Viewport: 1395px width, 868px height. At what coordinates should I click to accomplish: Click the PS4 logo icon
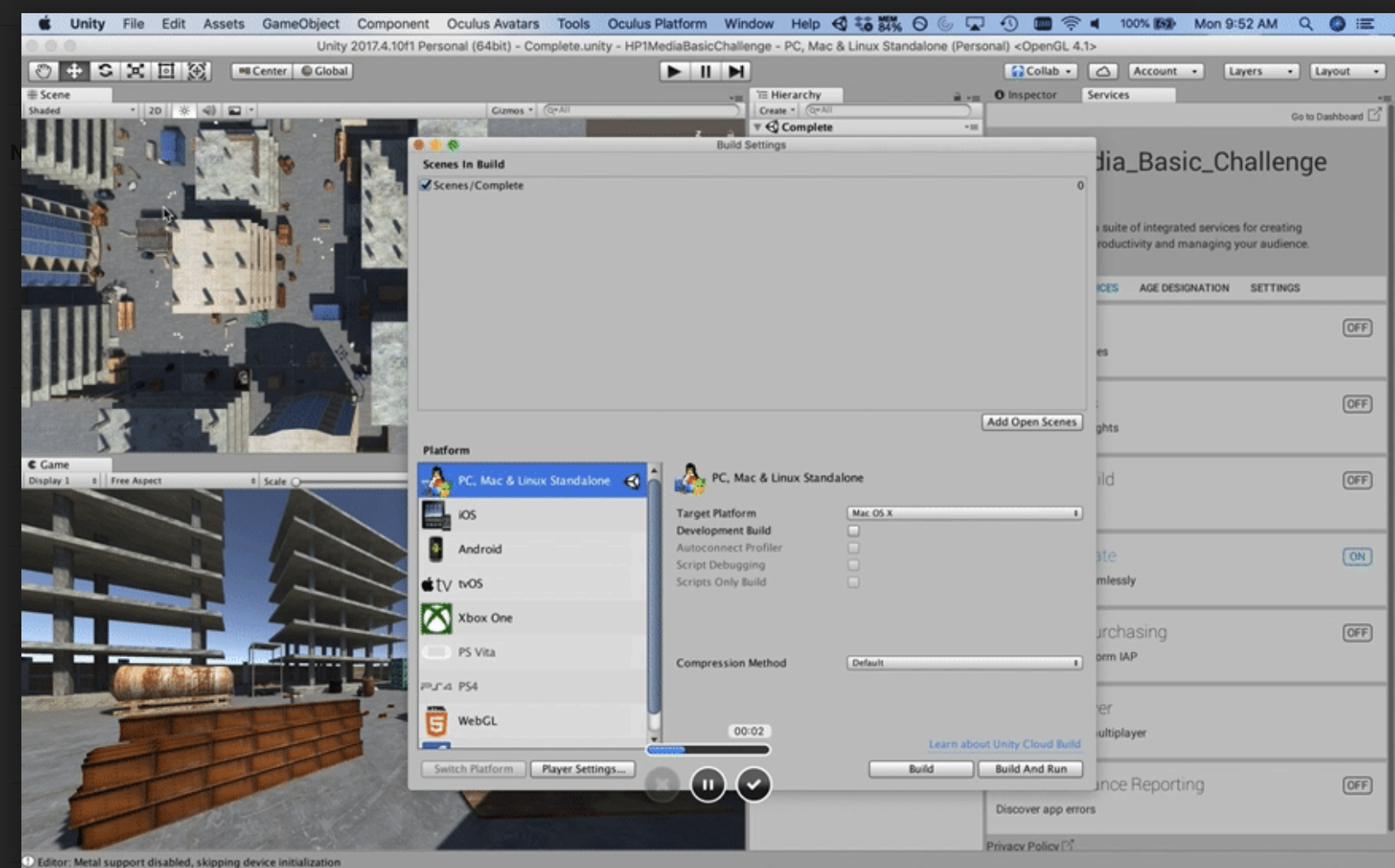pyautogui.click(x=436, y=686)
